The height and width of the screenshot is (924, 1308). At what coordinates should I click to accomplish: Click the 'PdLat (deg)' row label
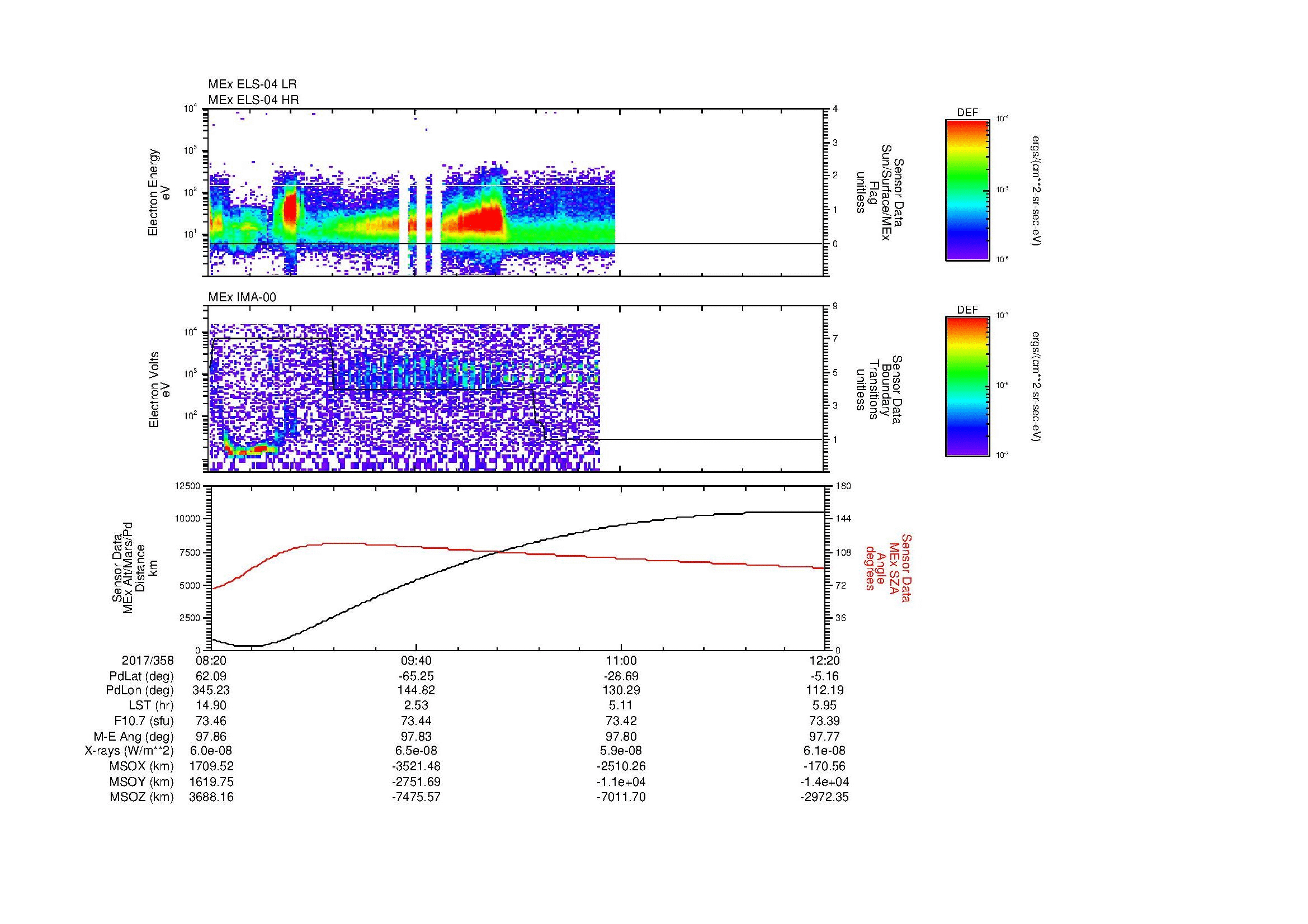tap(141, 676)
